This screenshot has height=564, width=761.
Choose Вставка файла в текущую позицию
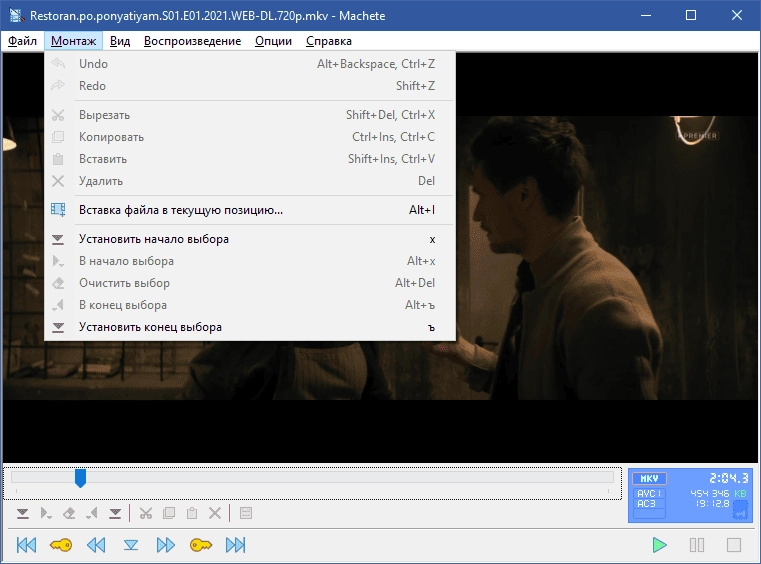(x=249, y=210)
